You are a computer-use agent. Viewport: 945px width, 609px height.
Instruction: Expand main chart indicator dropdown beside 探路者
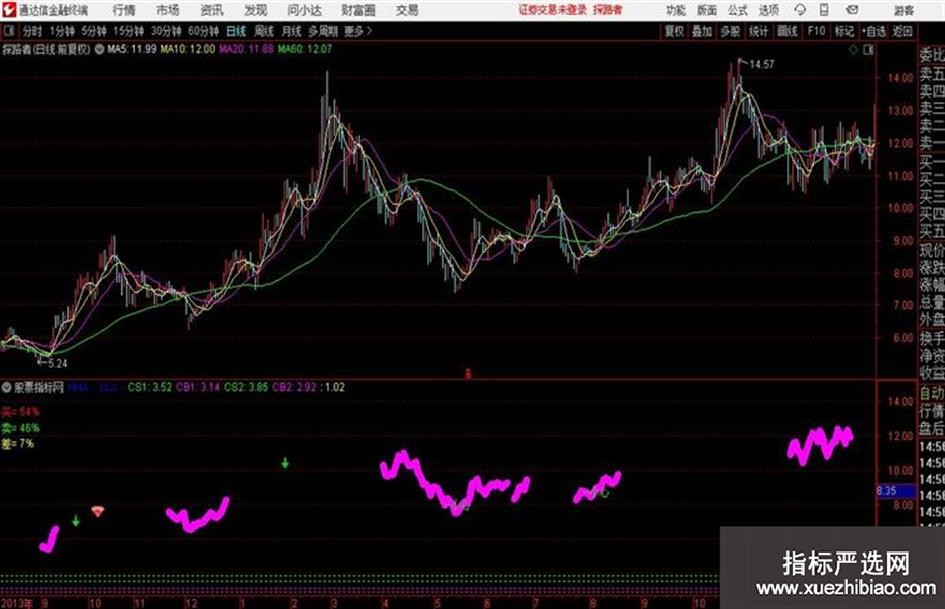tap(99, 49)
